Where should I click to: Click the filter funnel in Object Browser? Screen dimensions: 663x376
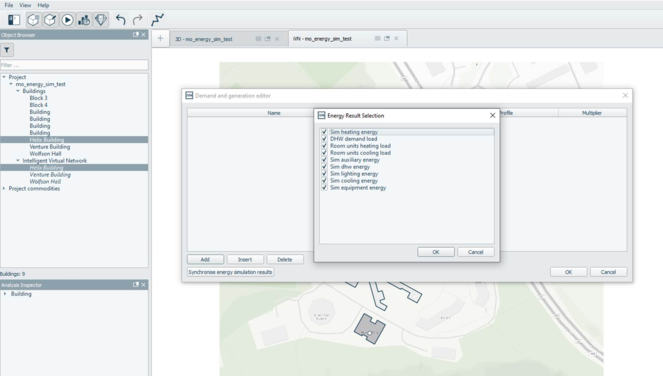tap(7, 50)
